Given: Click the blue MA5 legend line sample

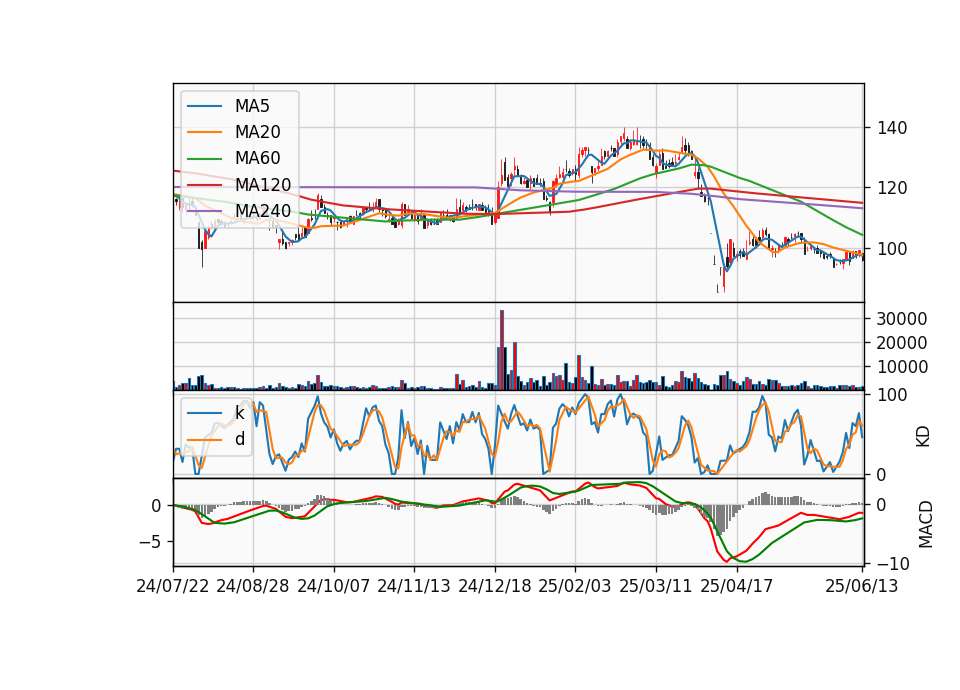Looking at the screenshot, I should point(204,107).
